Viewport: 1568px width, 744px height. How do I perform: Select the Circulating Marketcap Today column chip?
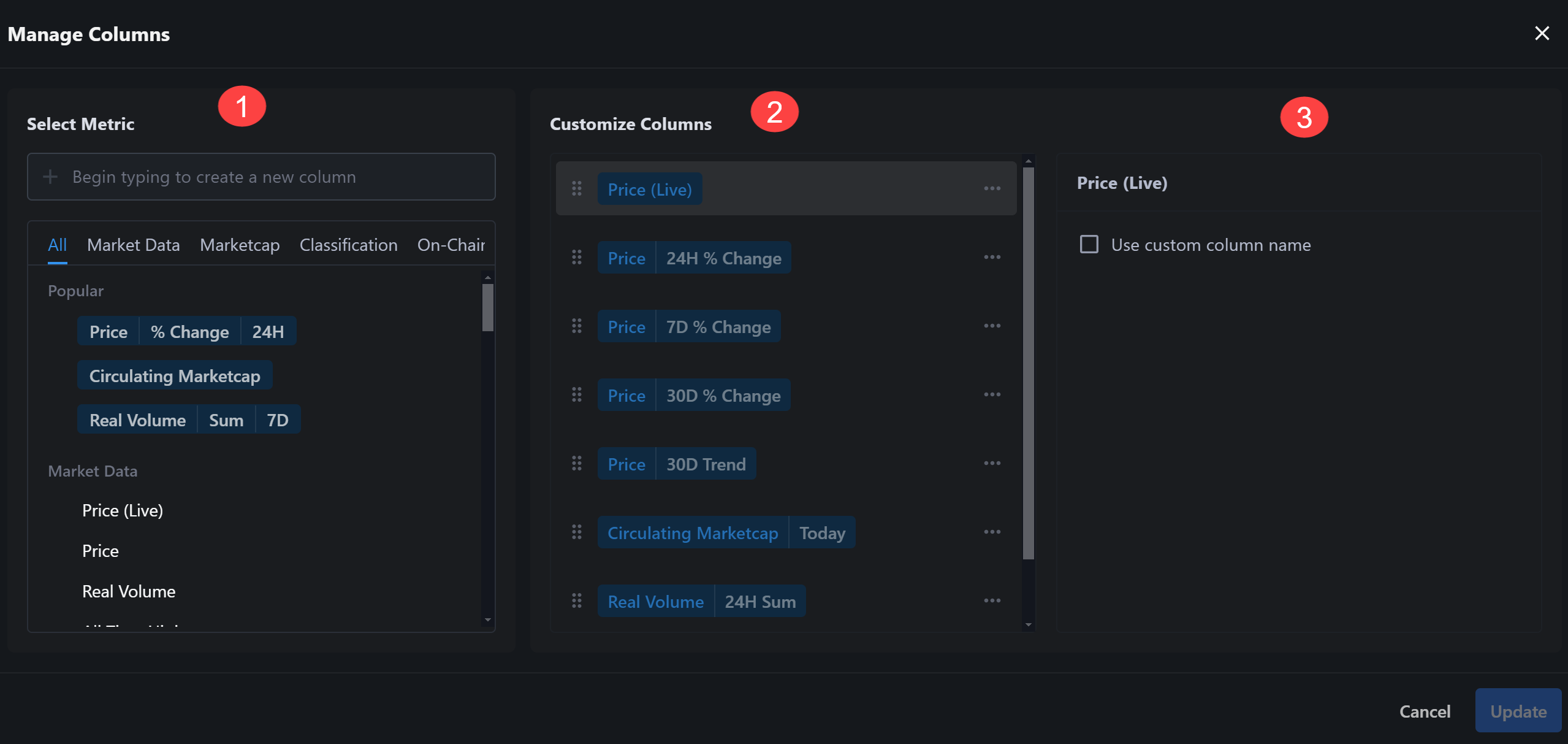(726, 532)
